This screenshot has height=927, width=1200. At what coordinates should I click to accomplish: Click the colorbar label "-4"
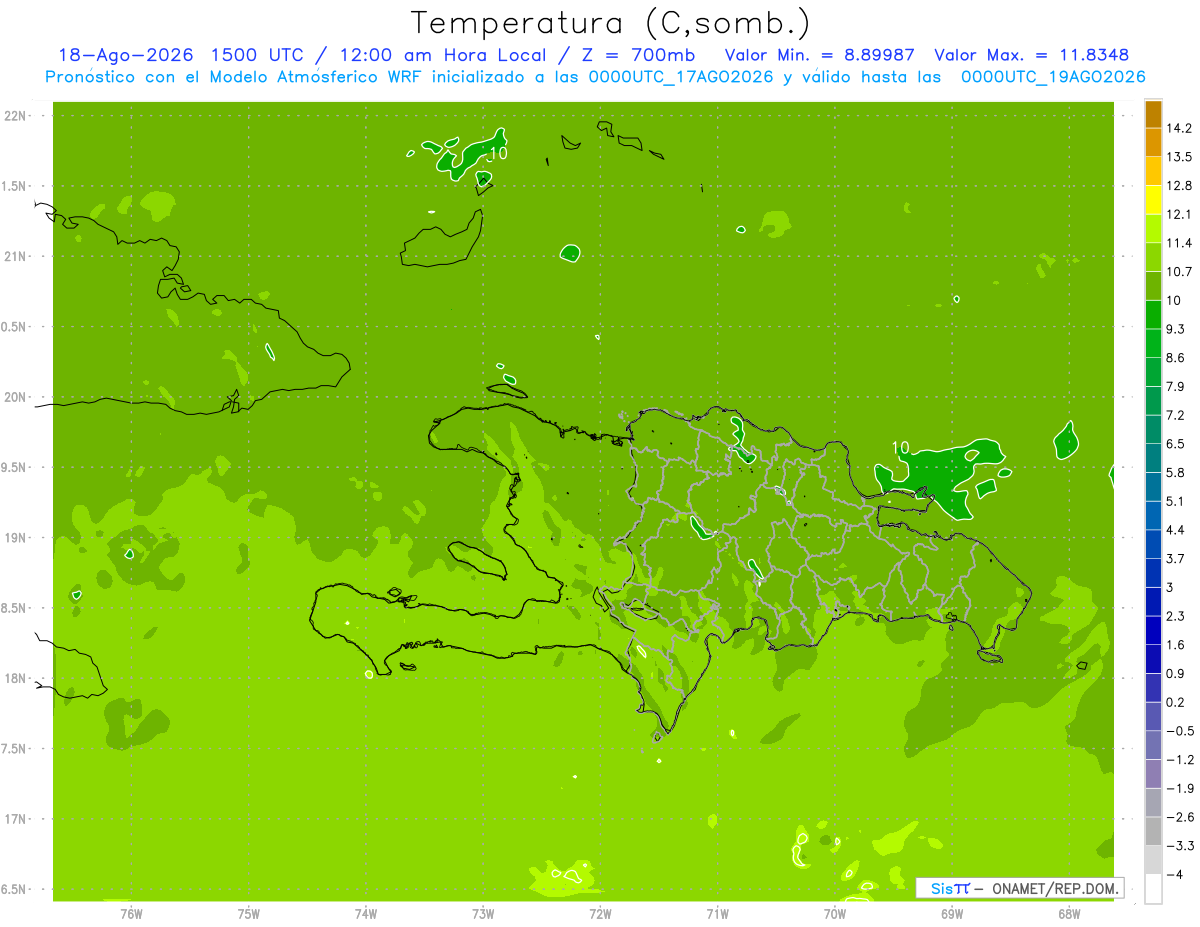(1174, 874)
